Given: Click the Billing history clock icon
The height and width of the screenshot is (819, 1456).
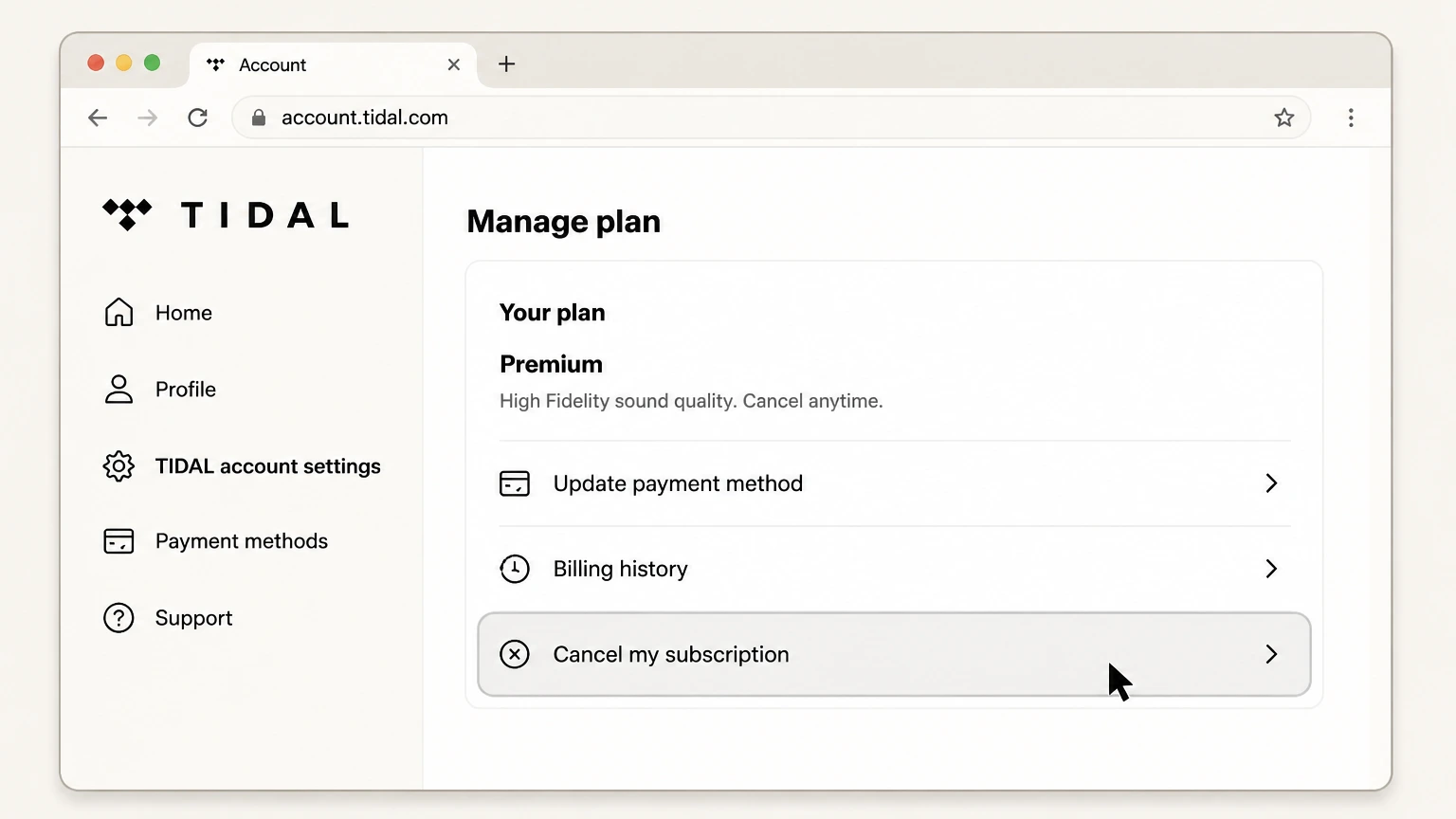Looking at the screenshot, I should 515,569.
